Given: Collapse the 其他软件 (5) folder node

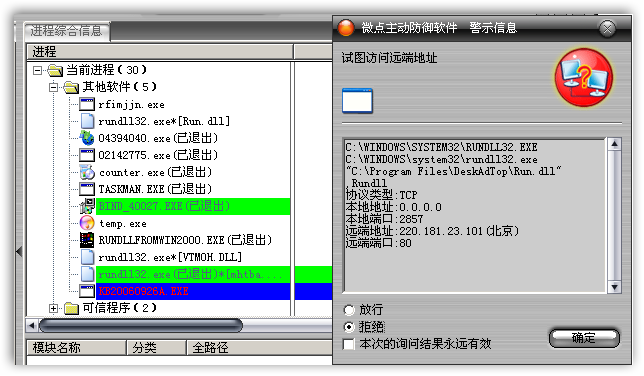Looking at the screenshot, I should click(x=53, y=87).
